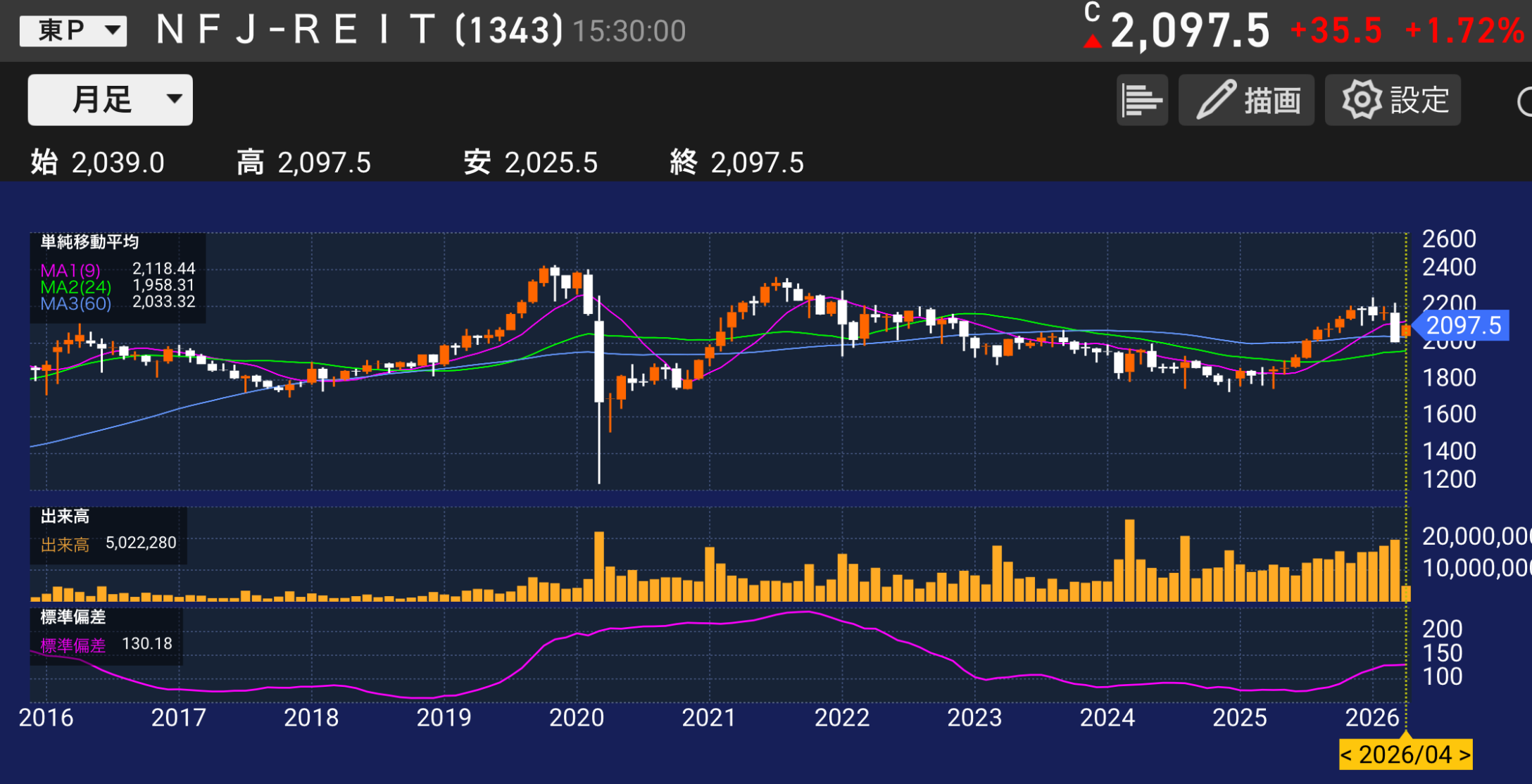Click the 描画 text label
This screenshot has width=1532, height=784.
[1272, 100]
